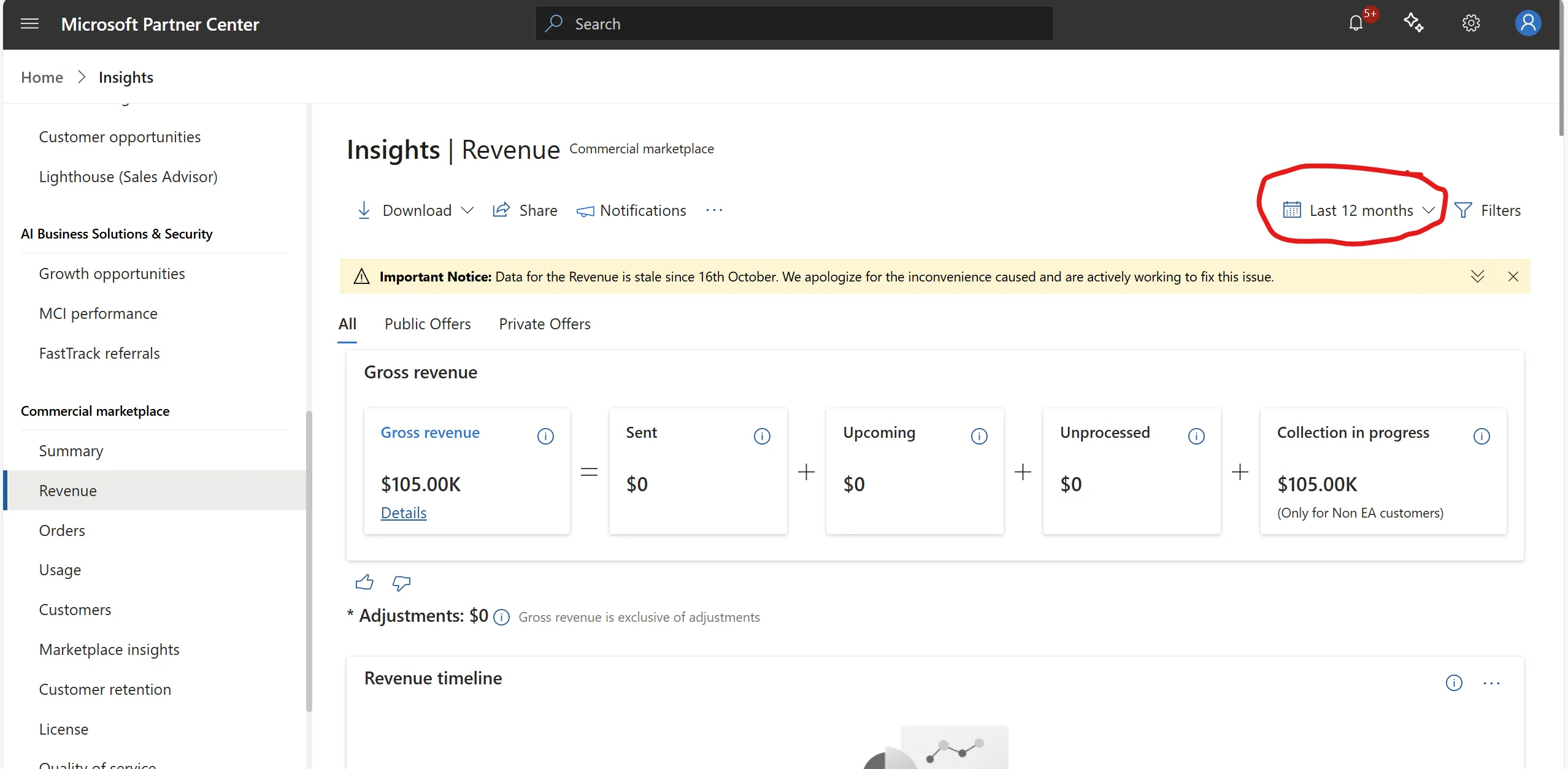Open toolbar more actions ellipsis
This screenshot has width=1568, height=769.
pyautogui.click(x=714, y=210)
